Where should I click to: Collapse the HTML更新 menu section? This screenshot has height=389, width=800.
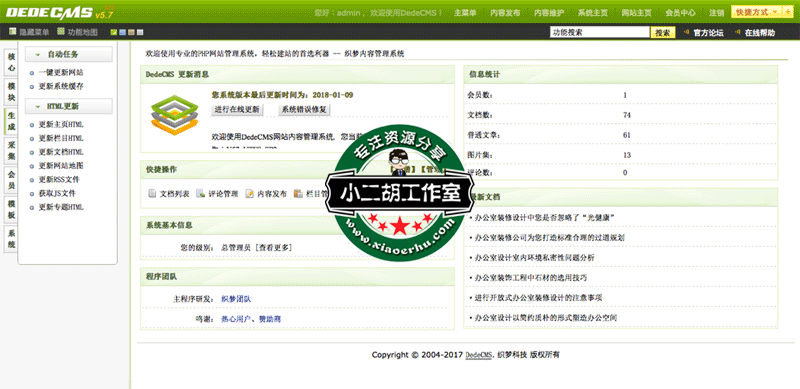coord(68,106)
